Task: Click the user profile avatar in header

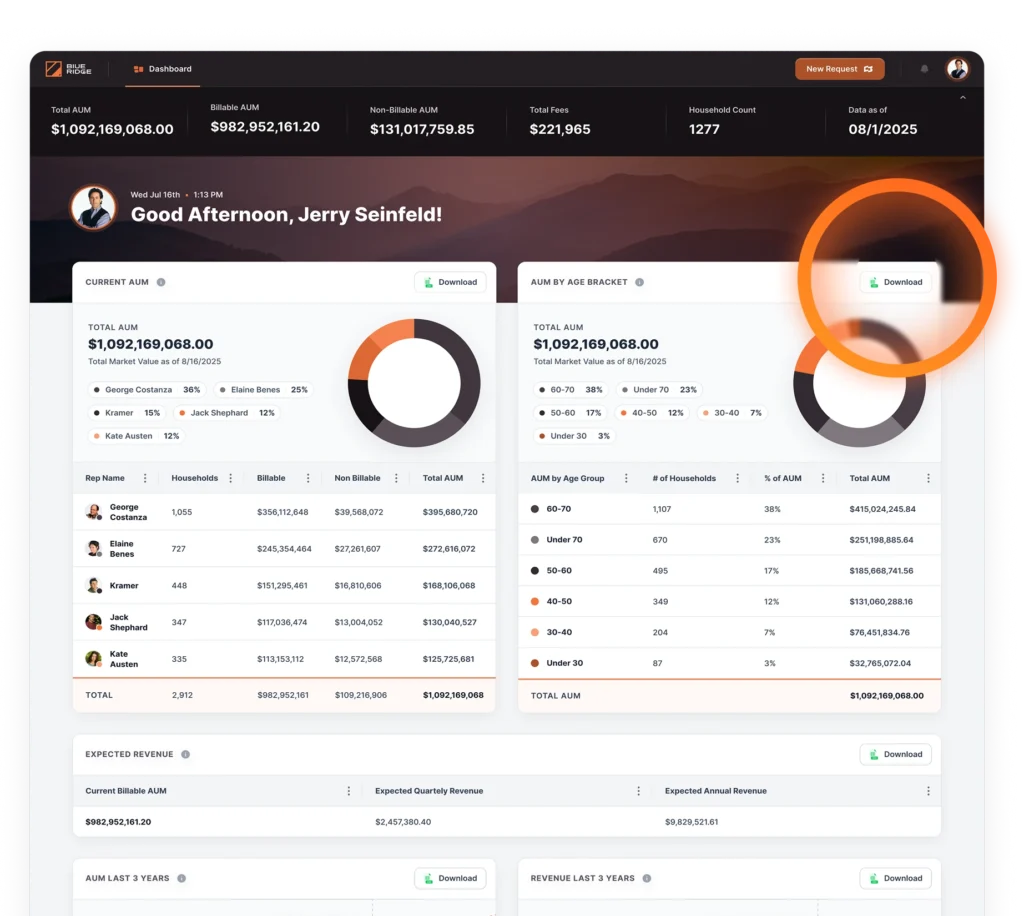Action: (x=957, y=69)
